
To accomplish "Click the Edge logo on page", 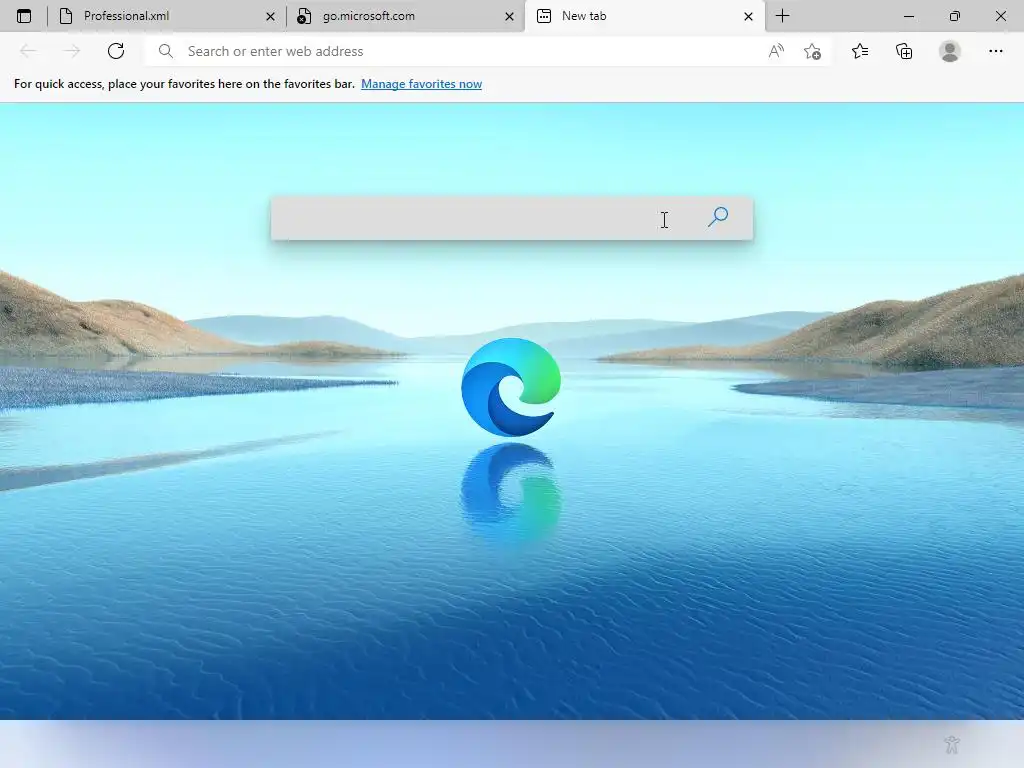I will [x=511, y=387].
